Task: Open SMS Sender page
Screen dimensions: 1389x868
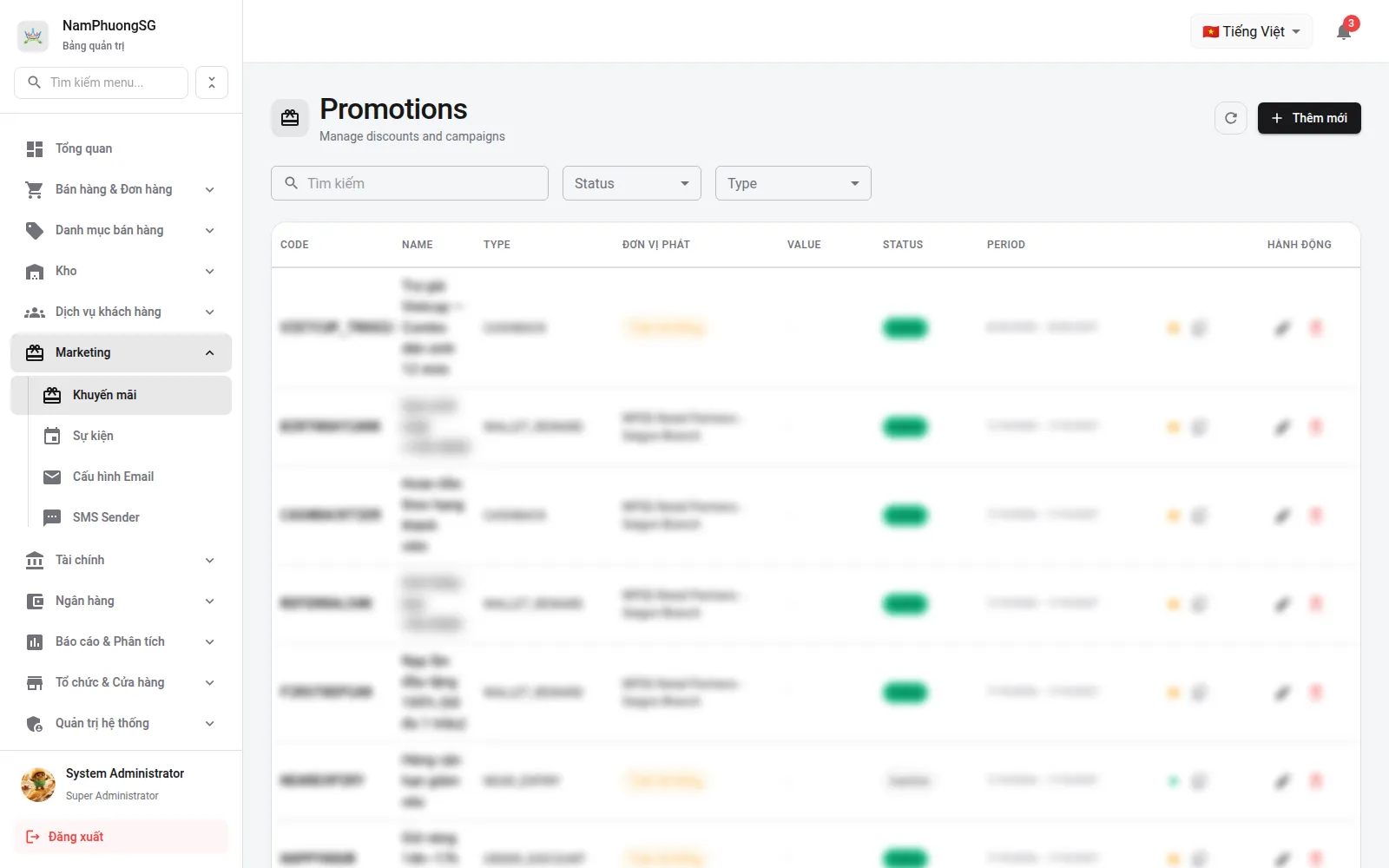Action: [x=129, y=517]
